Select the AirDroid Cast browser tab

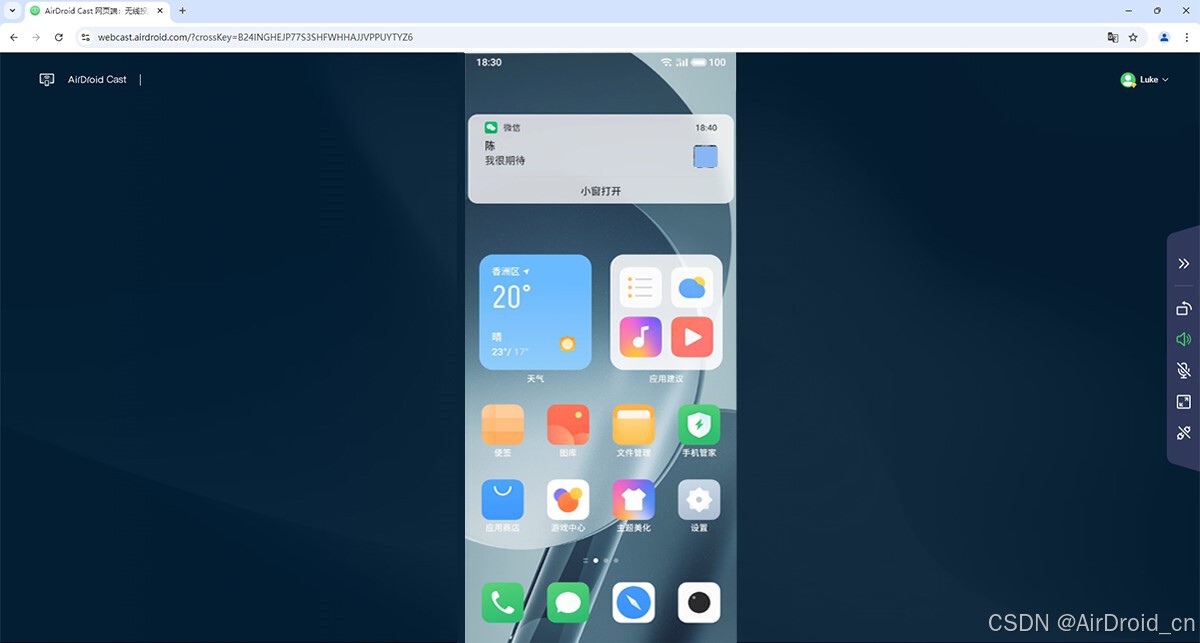[x=97, y=11]
